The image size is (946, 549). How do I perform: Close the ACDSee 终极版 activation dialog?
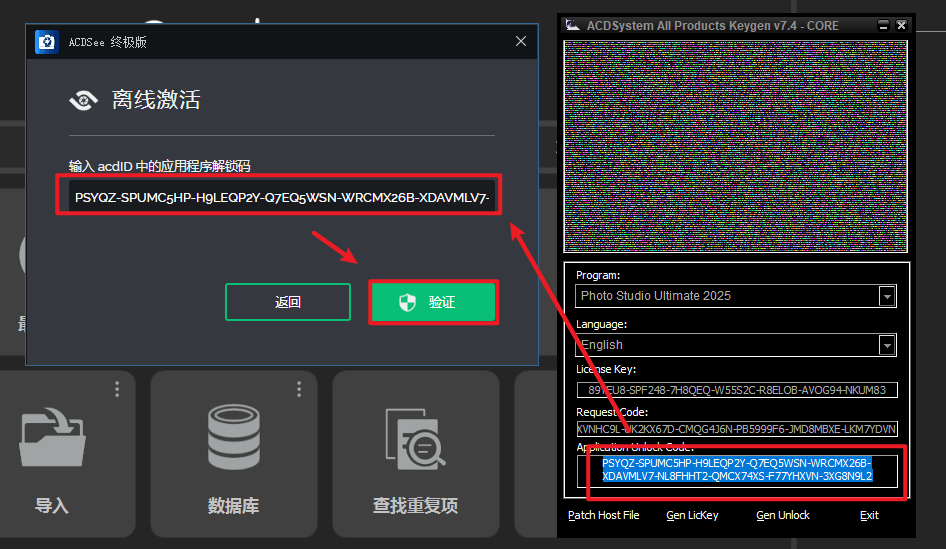520,42
